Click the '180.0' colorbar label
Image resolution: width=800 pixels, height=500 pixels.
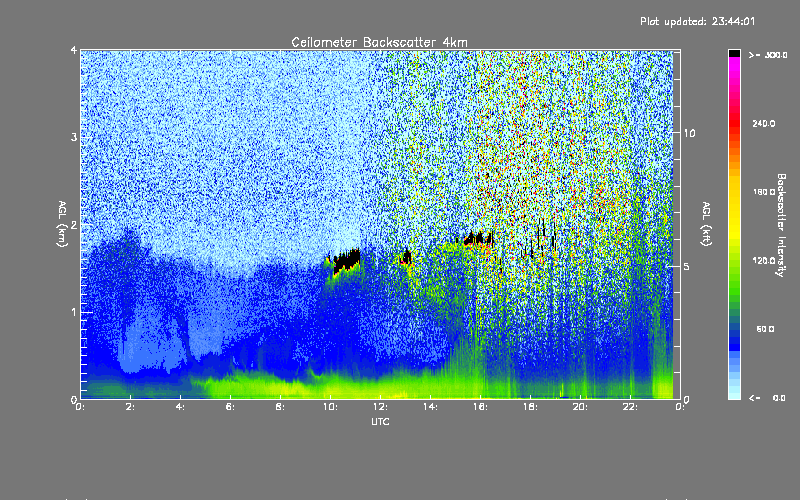(x=764, y=192)
